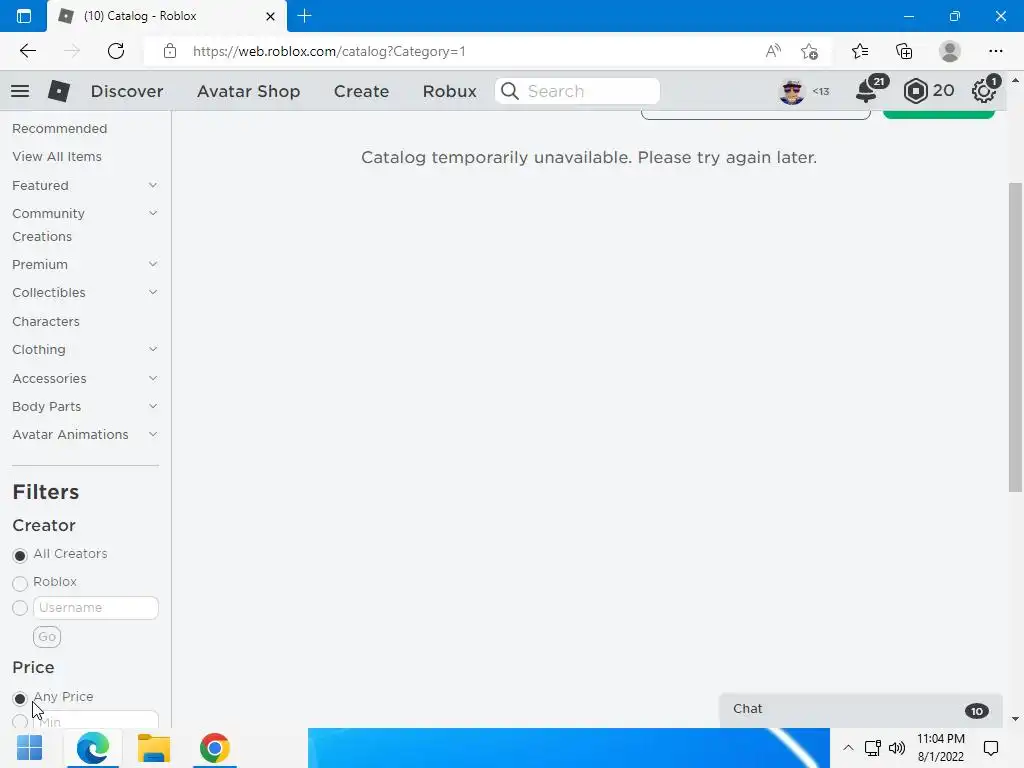This screenshot has width=1024, height=768.
Task: Go to the Create page
Action: tap(361, 91)
